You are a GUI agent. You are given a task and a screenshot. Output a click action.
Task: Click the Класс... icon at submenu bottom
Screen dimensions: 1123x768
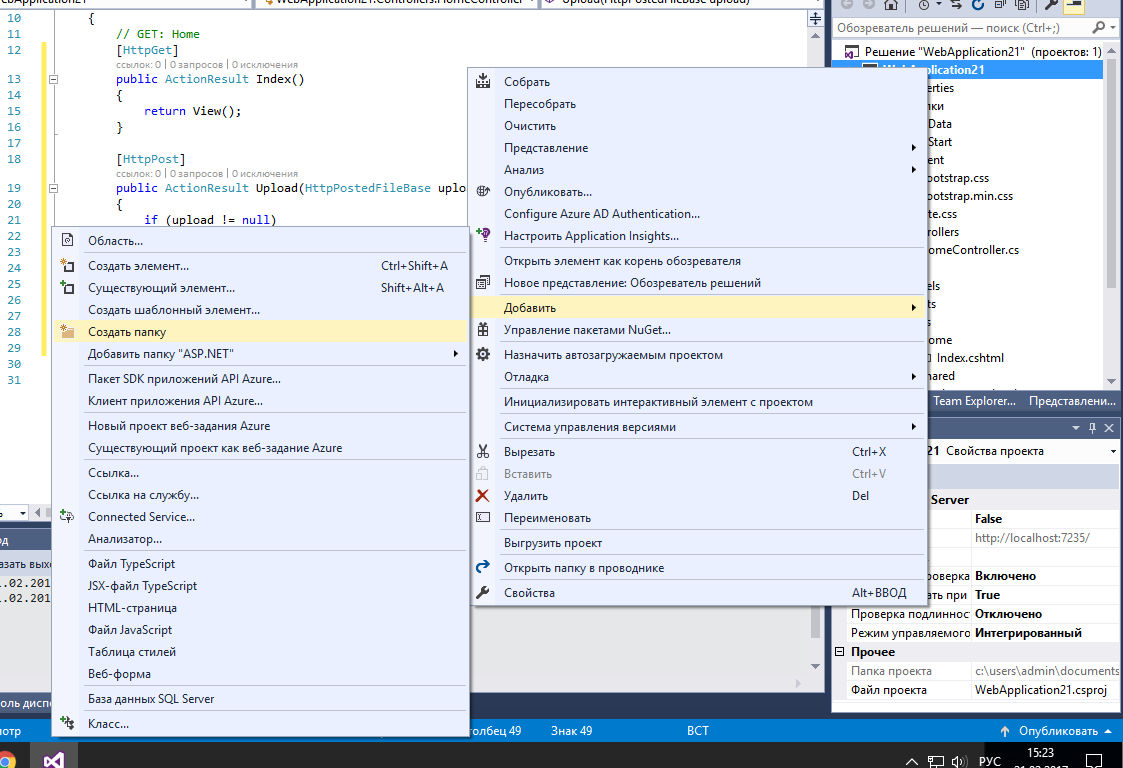click(67, 723)
